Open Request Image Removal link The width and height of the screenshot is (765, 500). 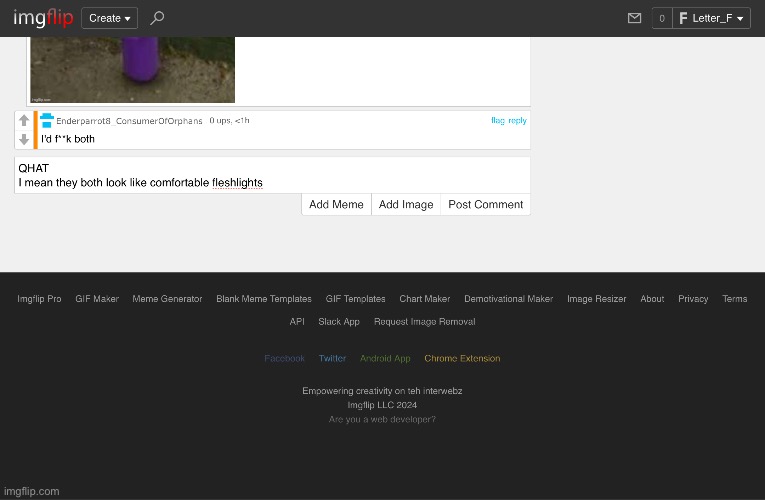click(x=425, y=321)
